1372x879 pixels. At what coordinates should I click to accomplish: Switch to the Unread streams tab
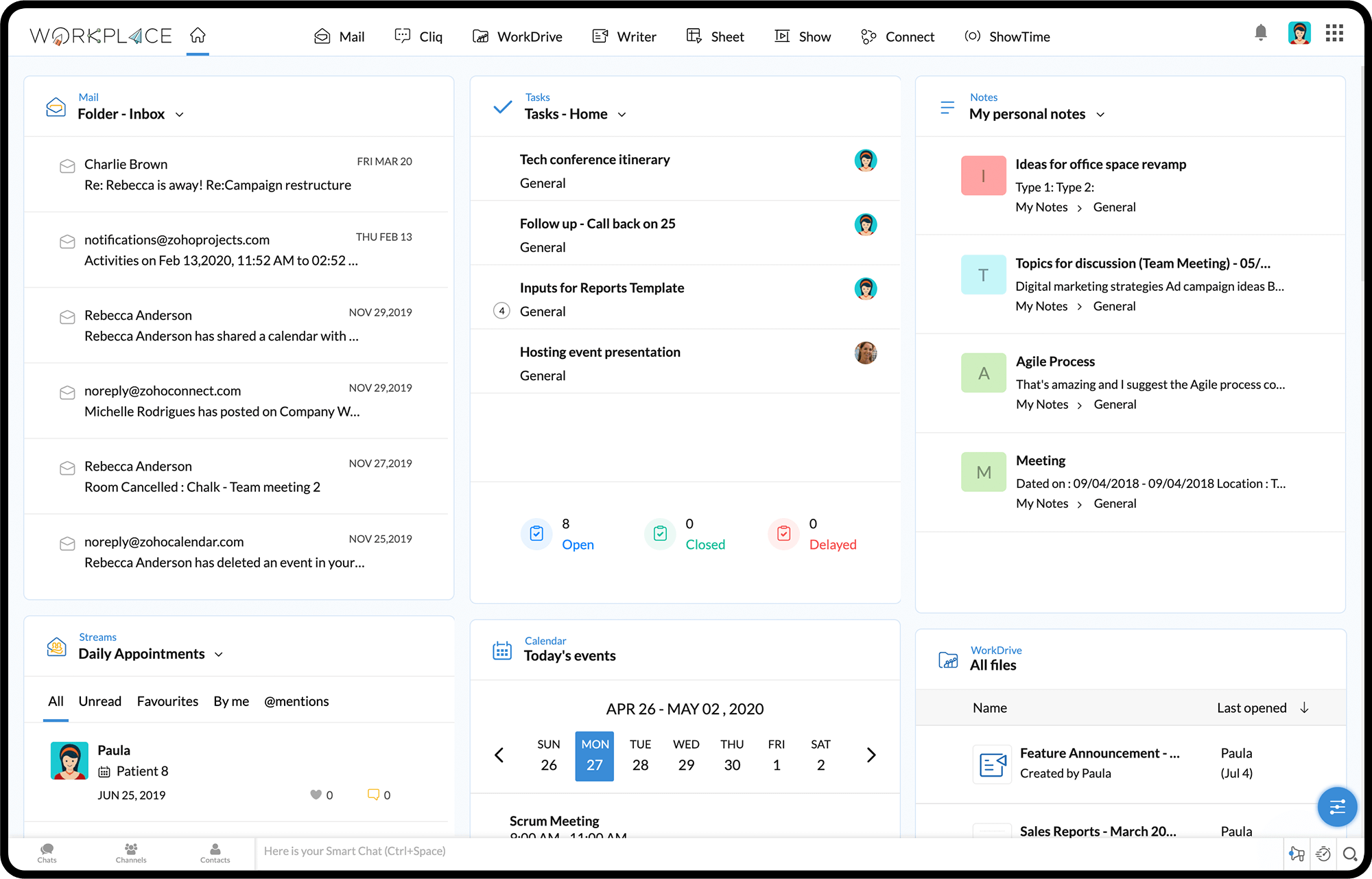pyautogui.click(x=99, y=701)
